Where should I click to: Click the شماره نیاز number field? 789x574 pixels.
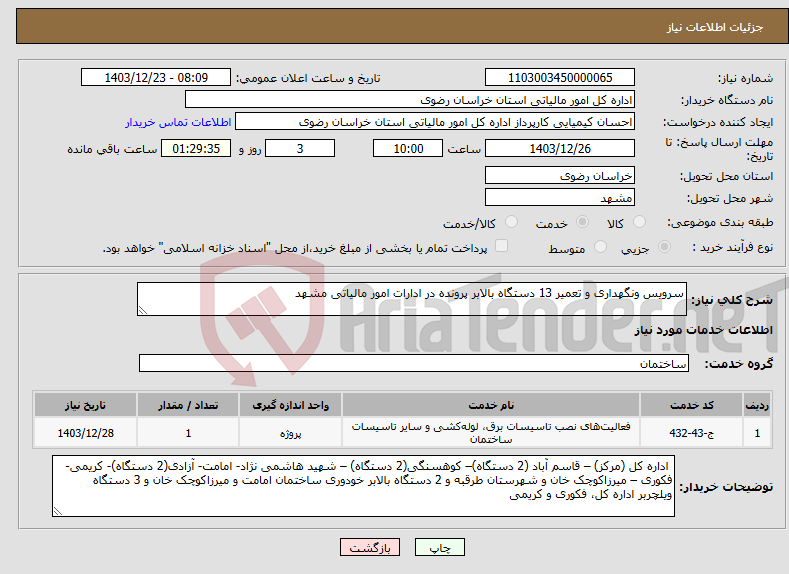pyautogui.click(x=560, y=77)
